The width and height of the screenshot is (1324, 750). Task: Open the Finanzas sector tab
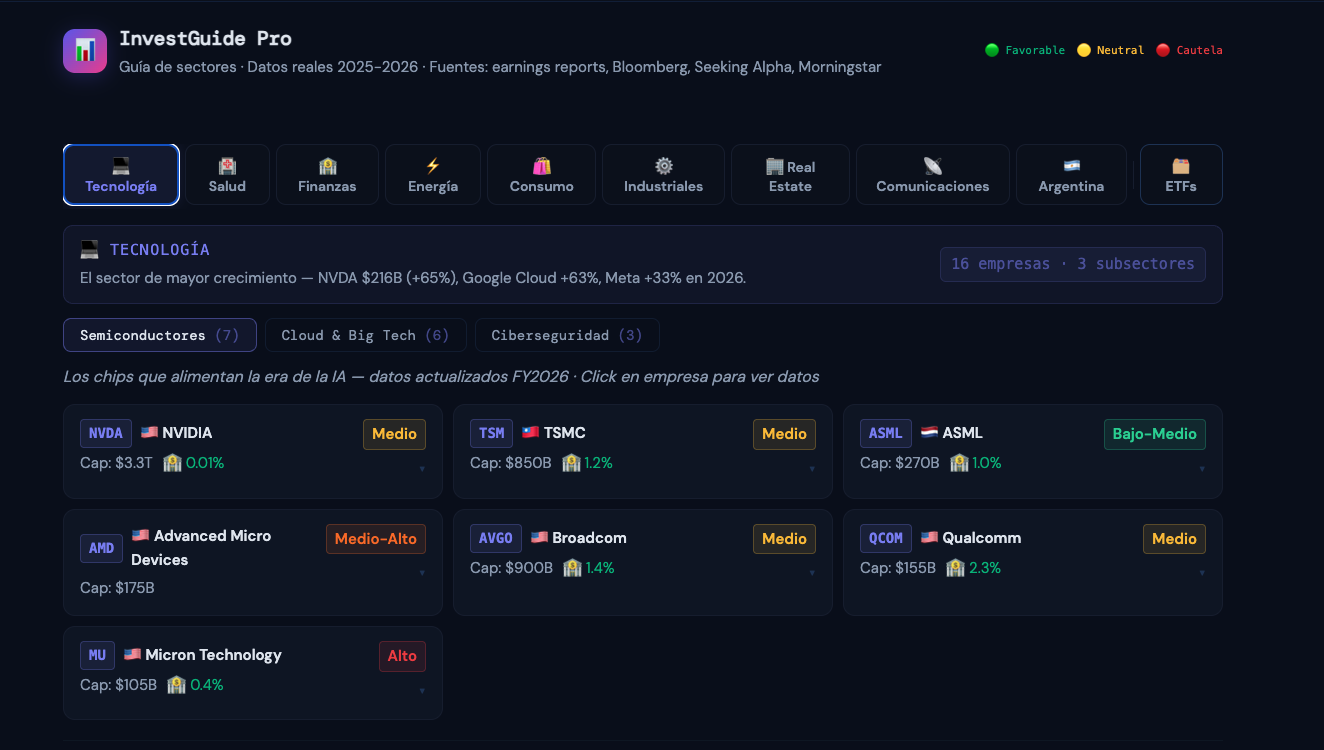327,175
